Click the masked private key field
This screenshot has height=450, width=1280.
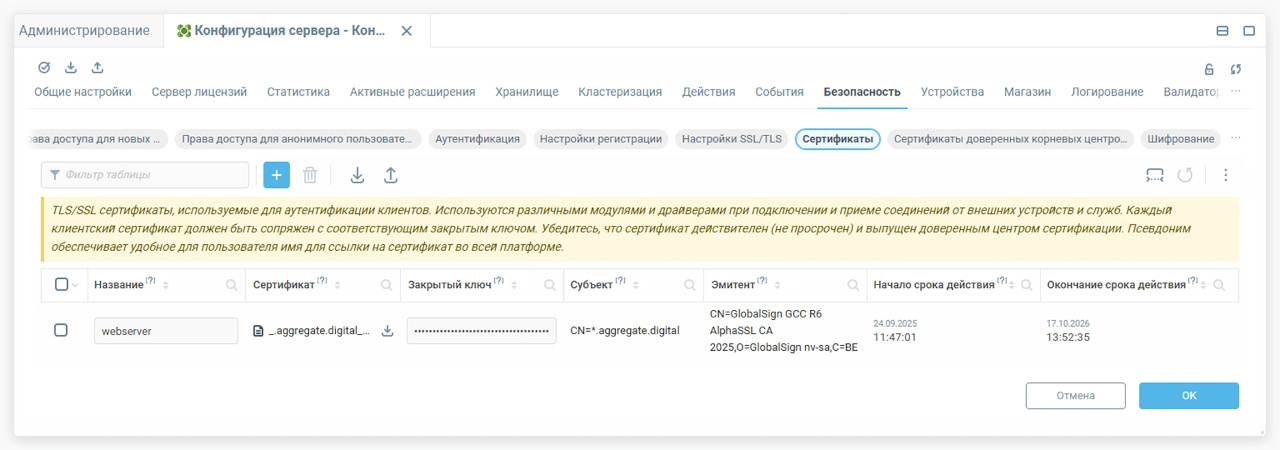point(481,331)
